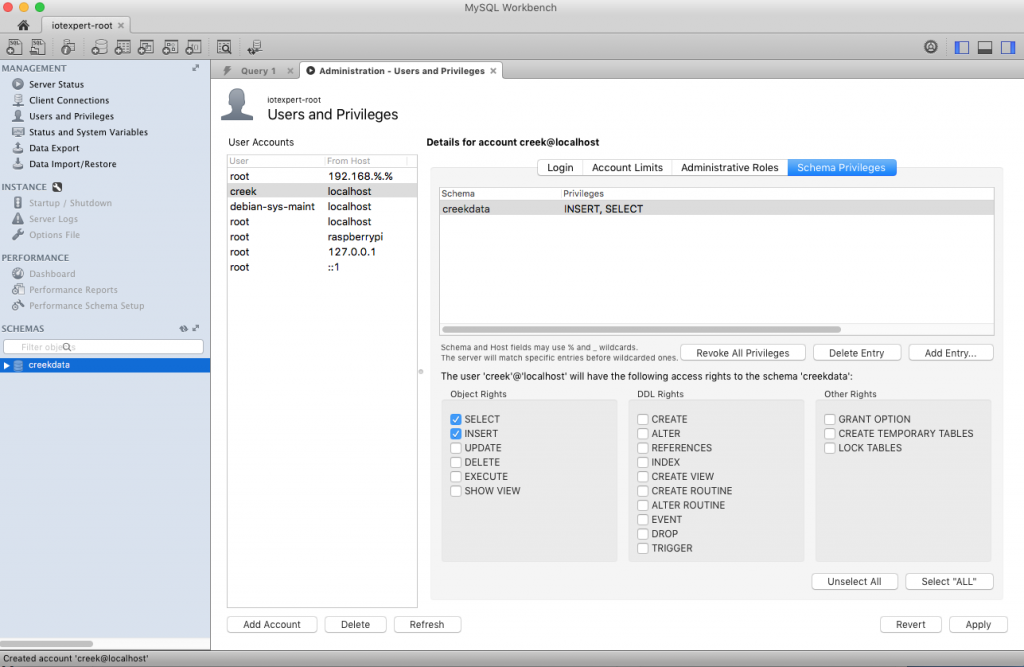Open the preferences gear icon

(x=931, y=47)
